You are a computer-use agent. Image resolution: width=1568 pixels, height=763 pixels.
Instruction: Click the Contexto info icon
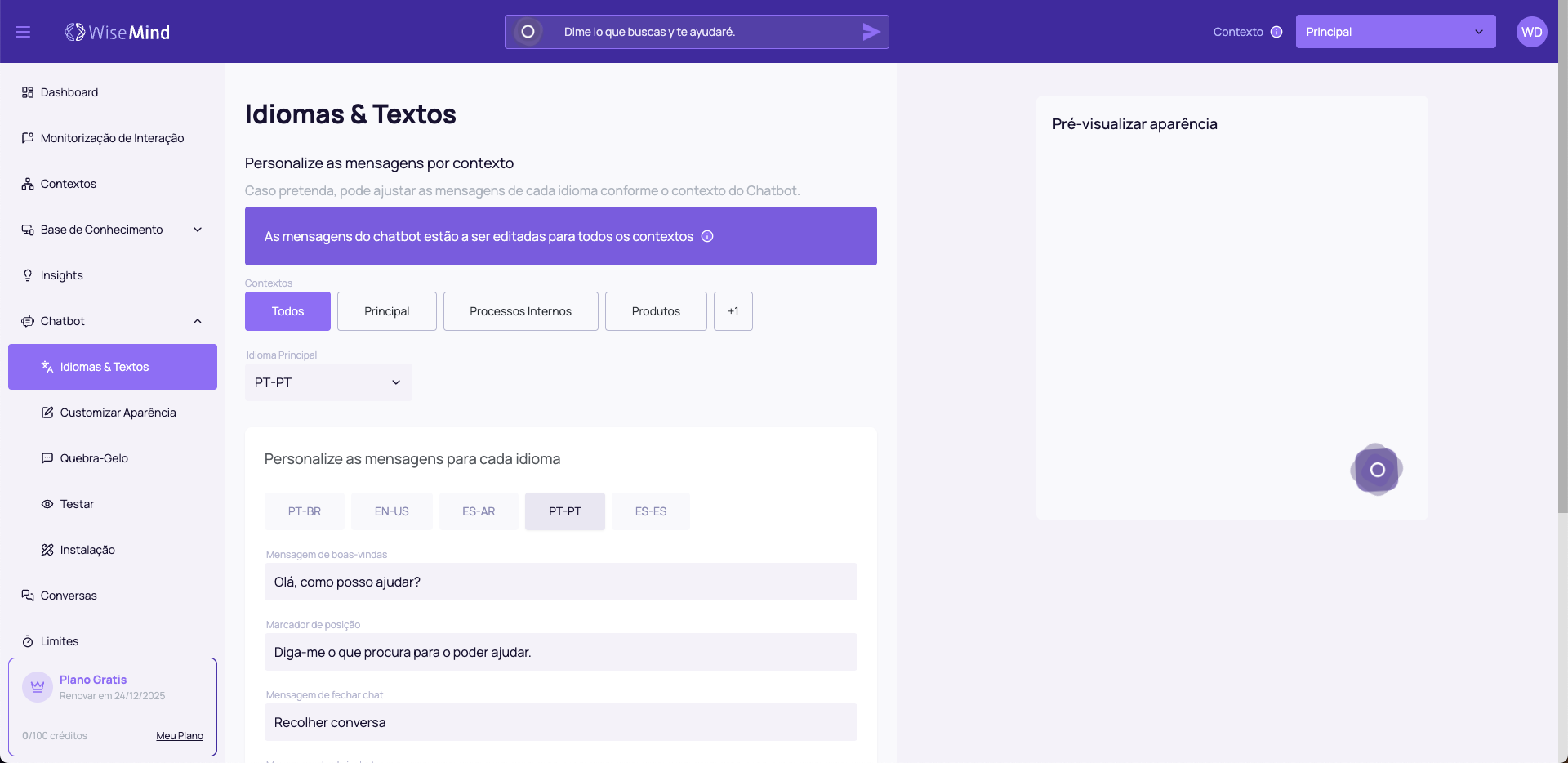pos(1276,32)
